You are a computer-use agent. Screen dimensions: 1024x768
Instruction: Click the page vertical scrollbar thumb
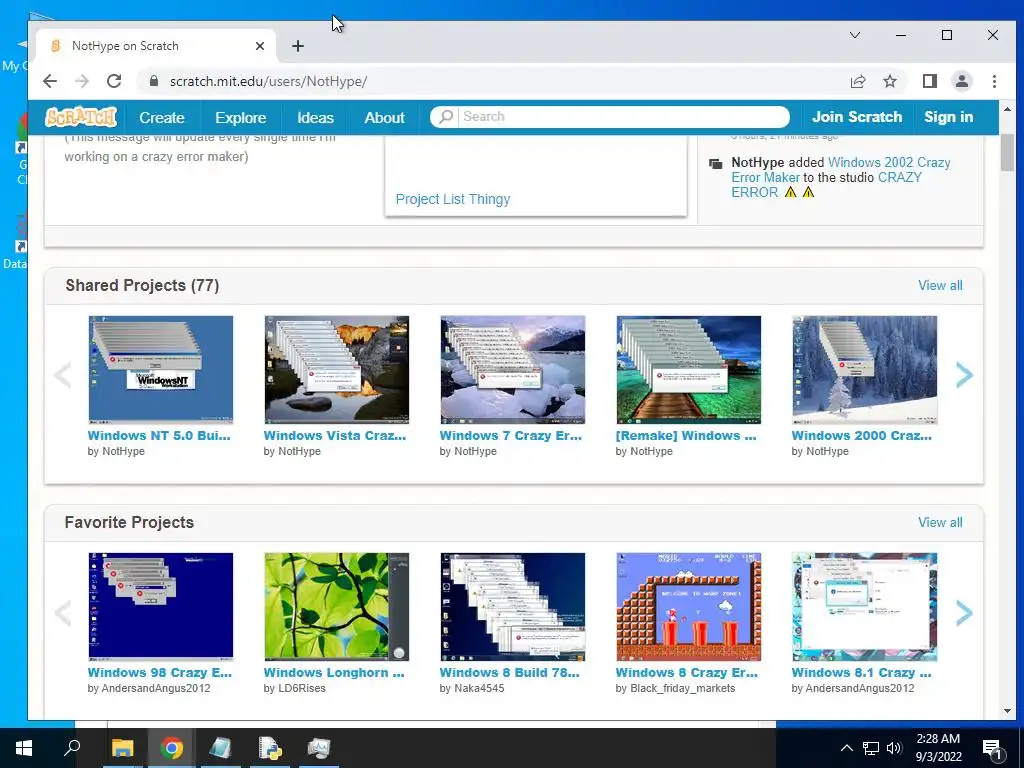(1006, 152)
